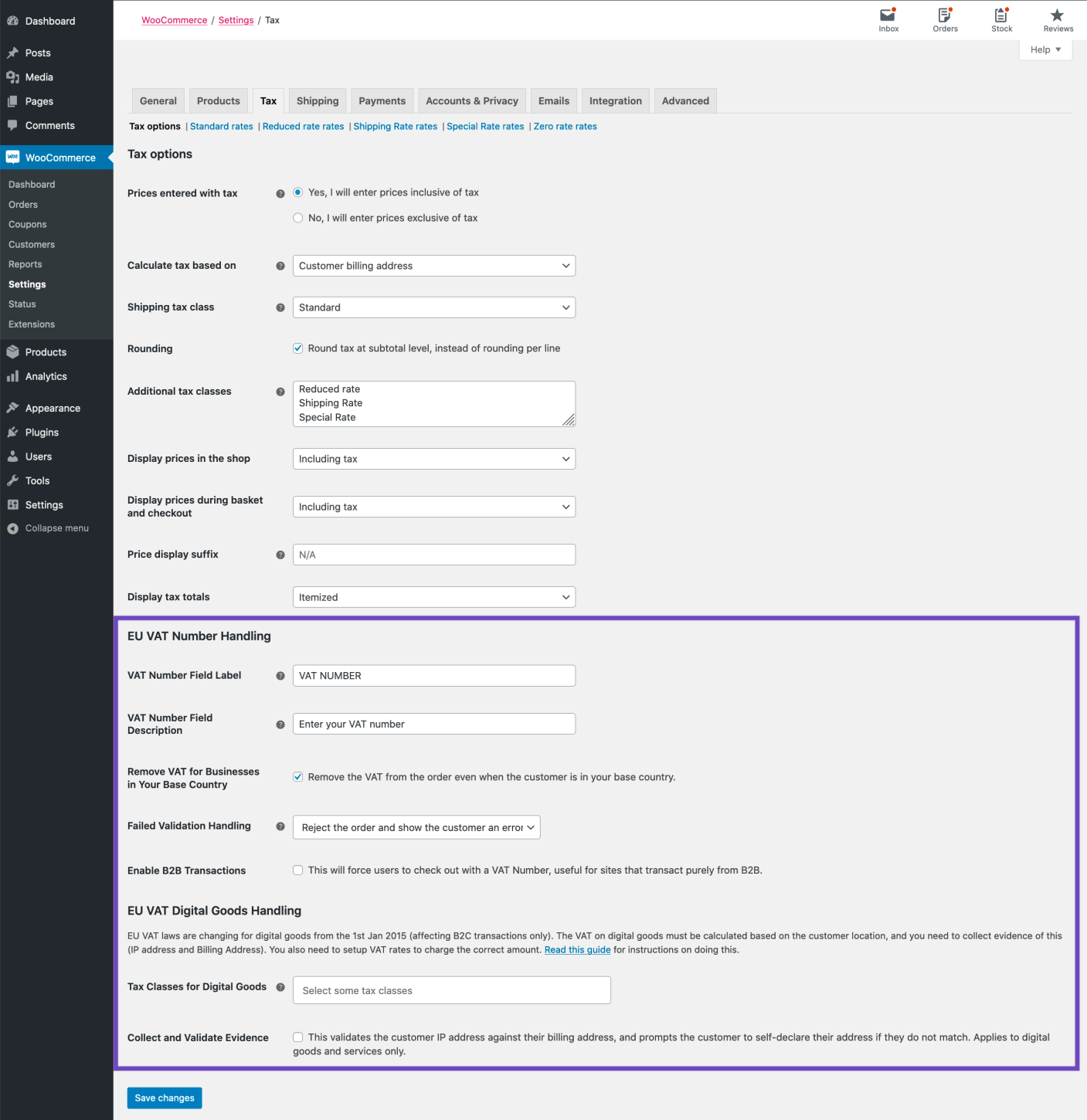Enable B2B Transactions checkbox
The height and width of the screenshot is (1120, 1087).
298,870
